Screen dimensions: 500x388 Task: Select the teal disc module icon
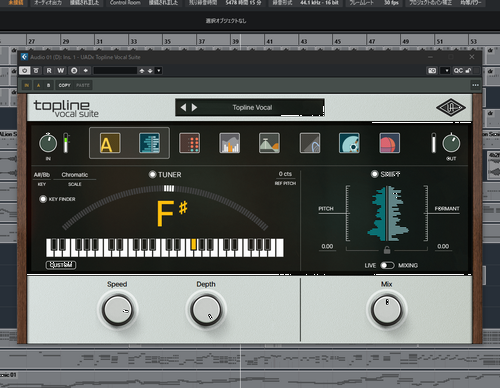point(349,143)
